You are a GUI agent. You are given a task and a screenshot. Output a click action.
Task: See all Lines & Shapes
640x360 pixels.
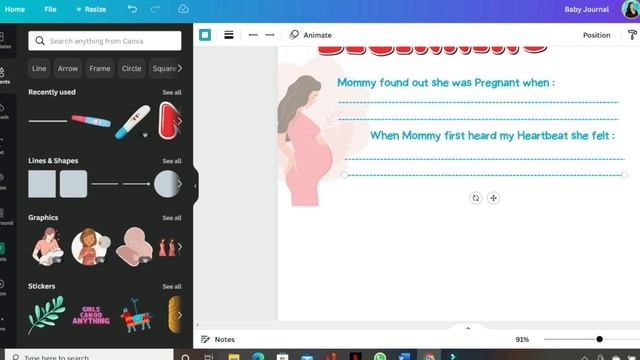(x=172, y=161)
